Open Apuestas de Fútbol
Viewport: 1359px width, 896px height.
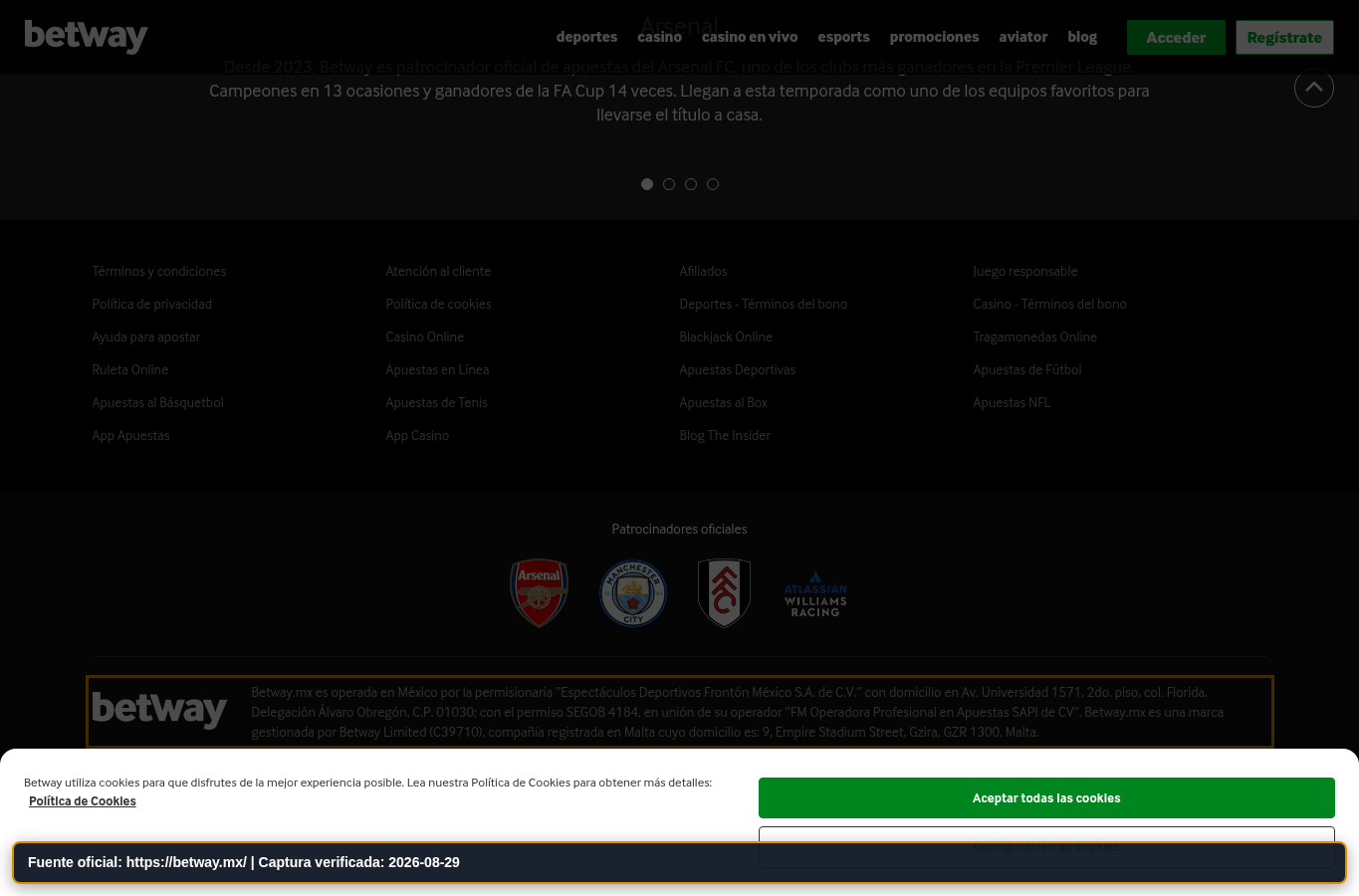[1027, 369]
